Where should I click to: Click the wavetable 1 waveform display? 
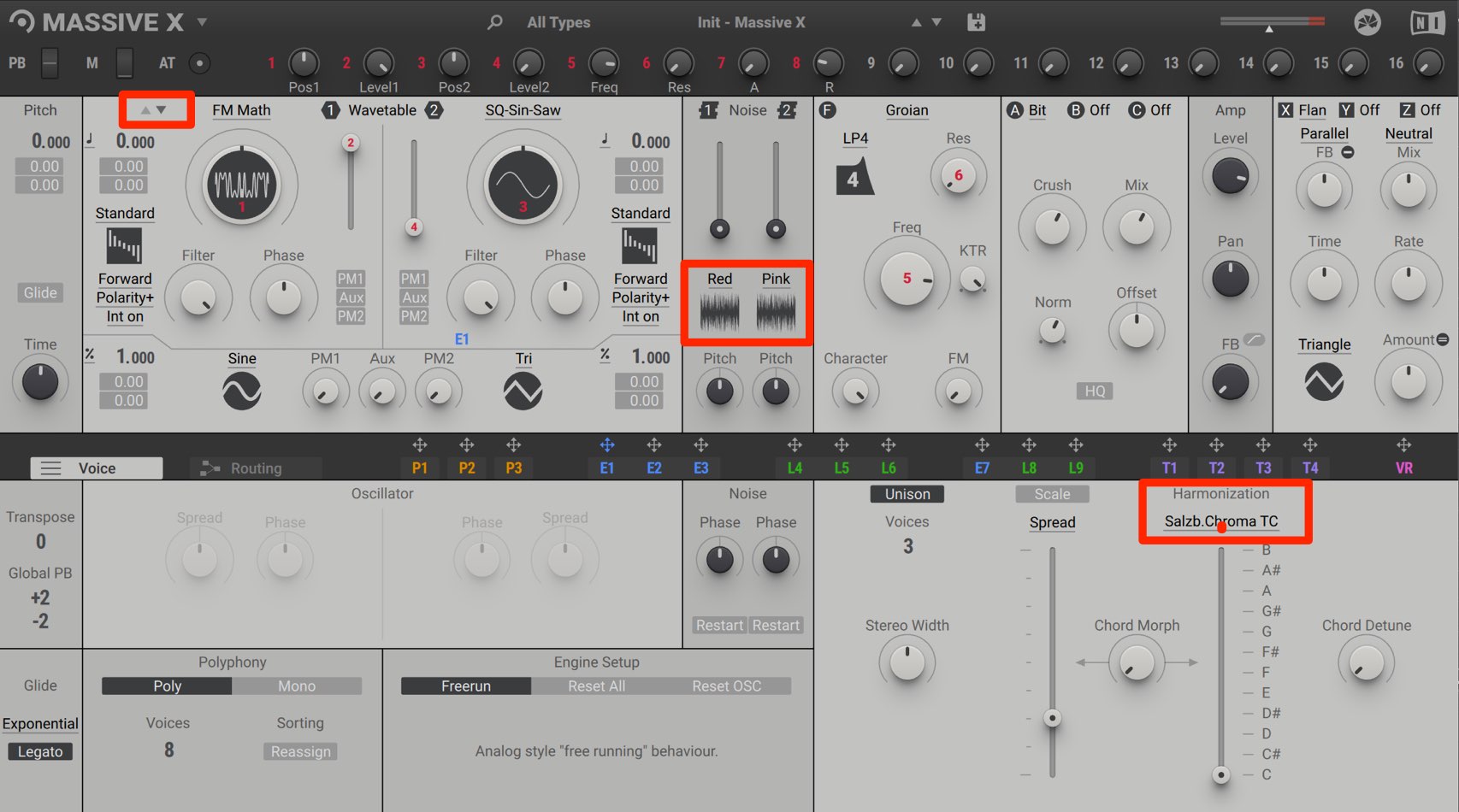242,184
